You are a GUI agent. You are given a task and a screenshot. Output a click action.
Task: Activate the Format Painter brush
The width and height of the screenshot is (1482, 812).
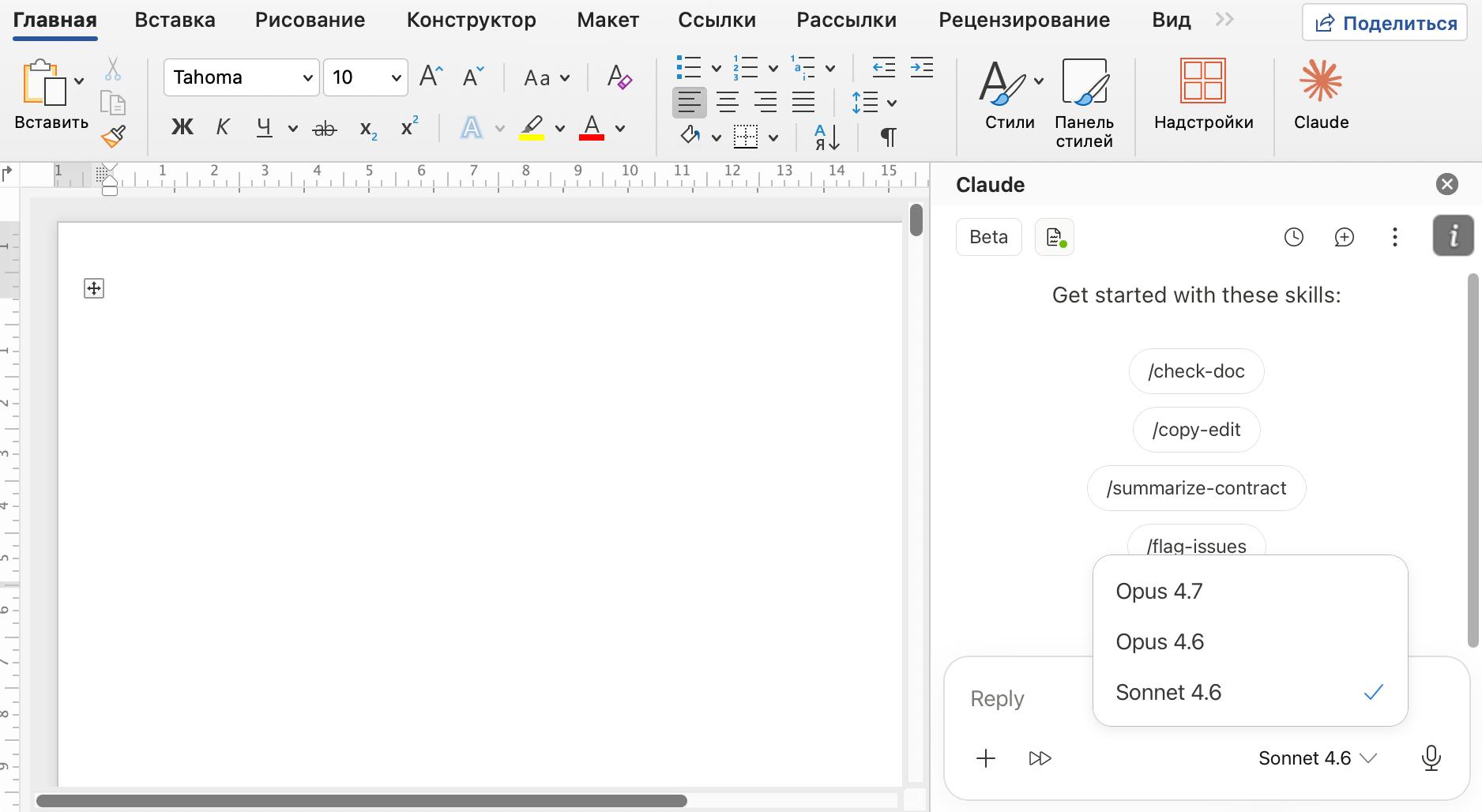113,137
